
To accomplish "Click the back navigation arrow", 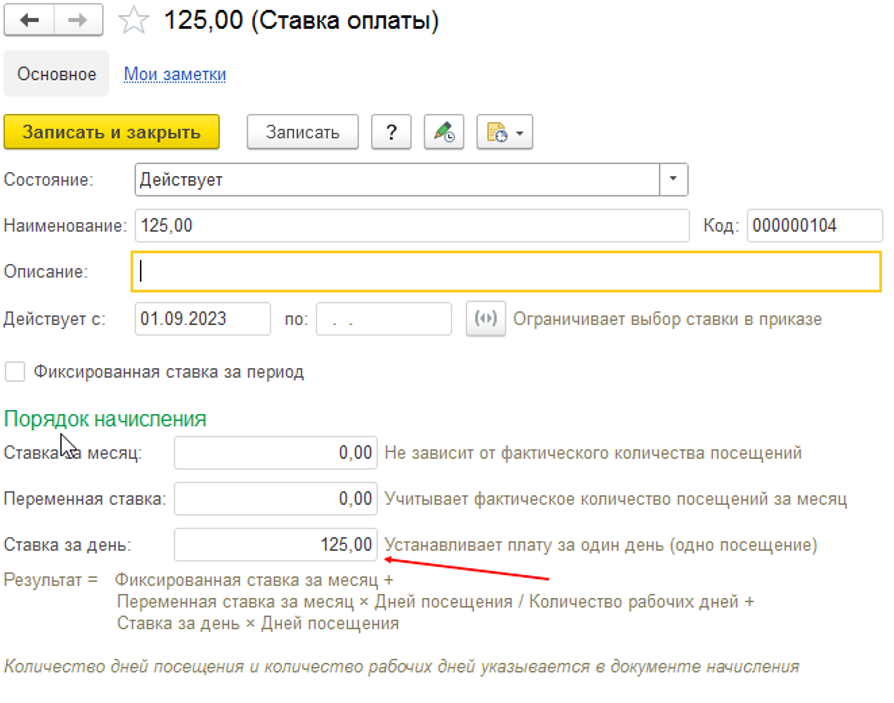I will click(29, 20).
